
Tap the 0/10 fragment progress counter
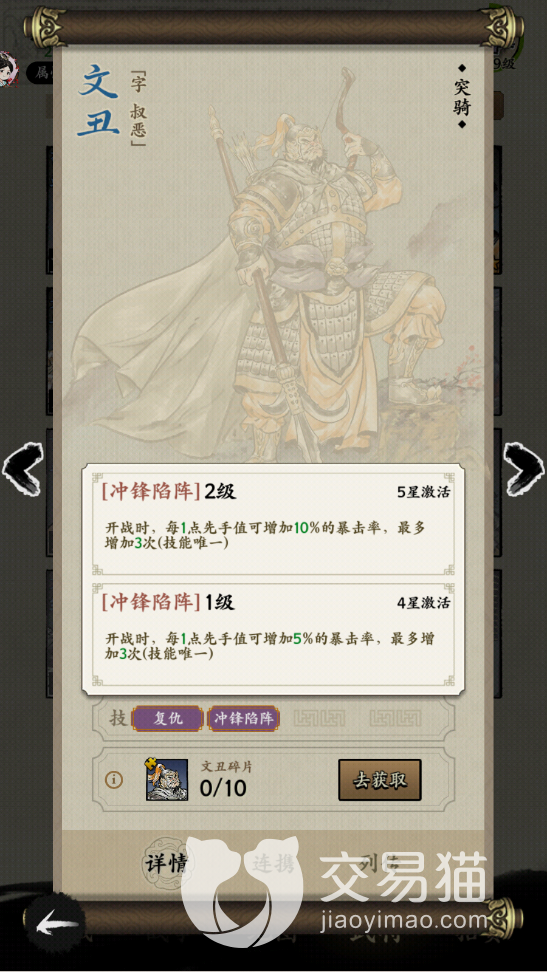point(223,788)
